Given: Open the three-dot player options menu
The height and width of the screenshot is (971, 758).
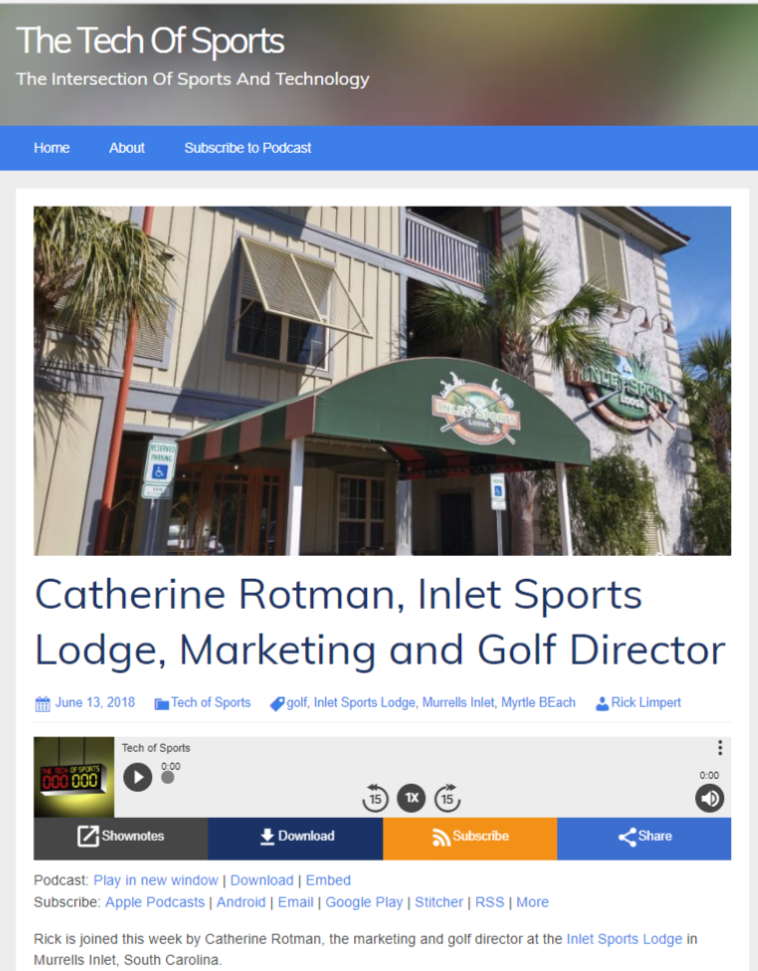Looking at the screenshot, I should coord(720,747).
